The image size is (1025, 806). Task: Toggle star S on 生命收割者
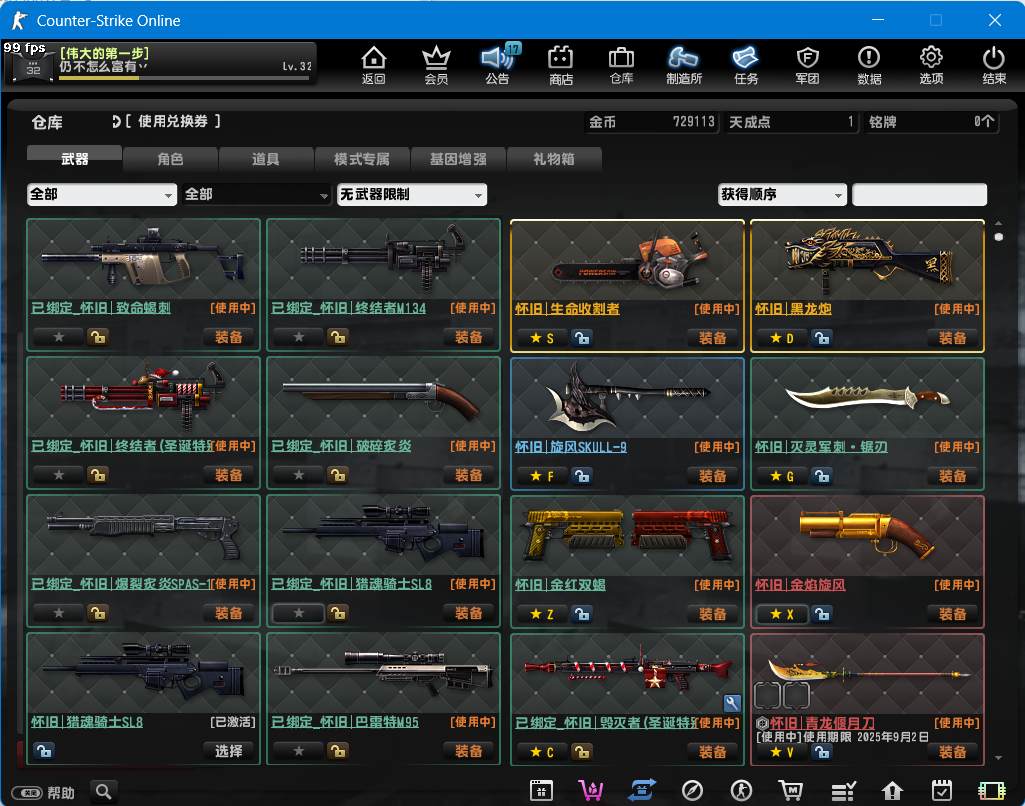(x=542, y=338)
